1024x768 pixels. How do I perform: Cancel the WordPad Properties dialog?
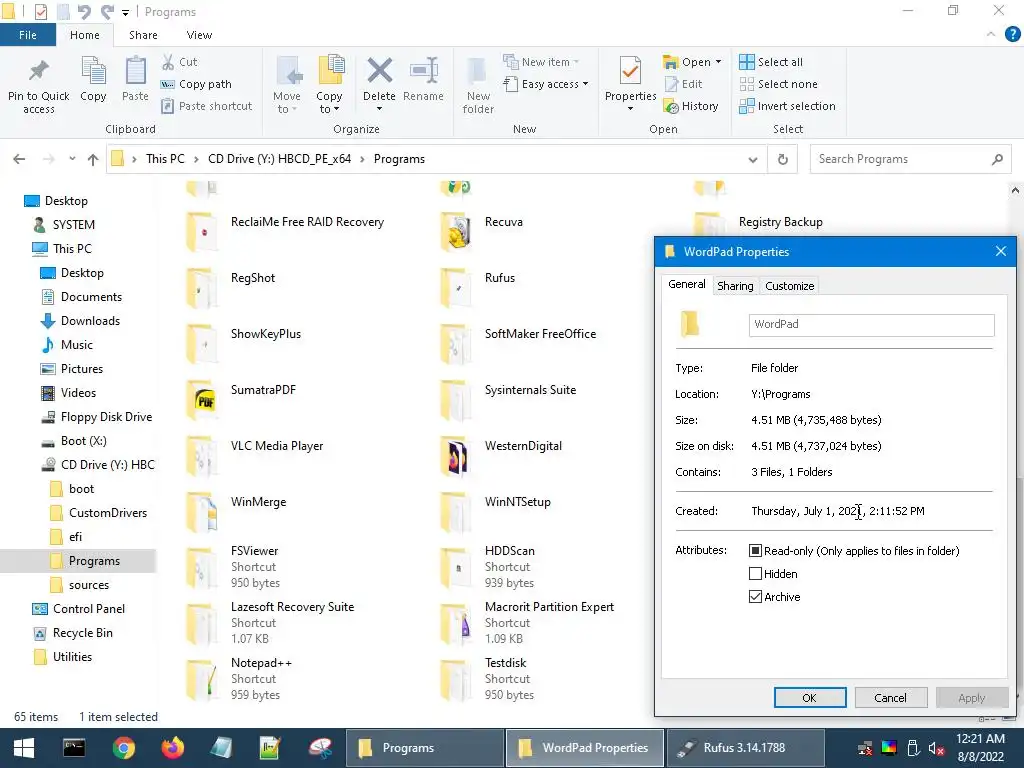(x=891, y=698)
